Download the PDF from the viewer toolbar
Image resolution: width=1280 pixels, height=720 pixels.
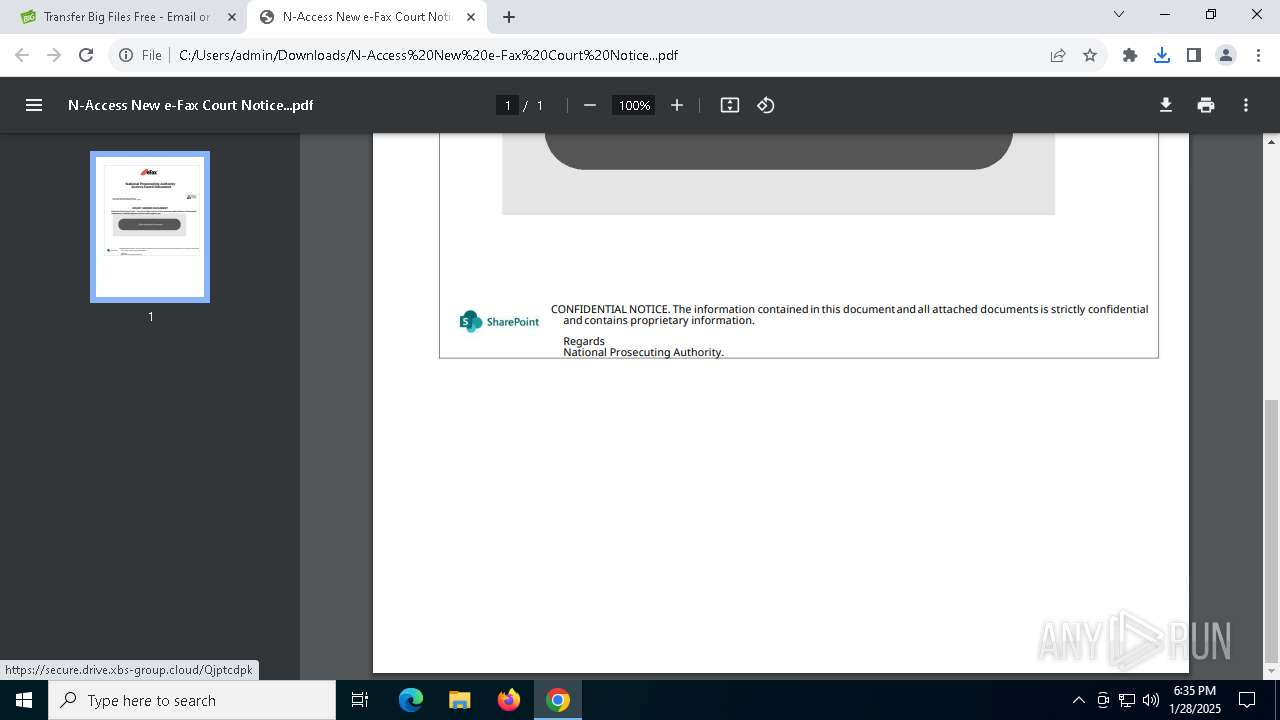click(x=1166, y=105)
